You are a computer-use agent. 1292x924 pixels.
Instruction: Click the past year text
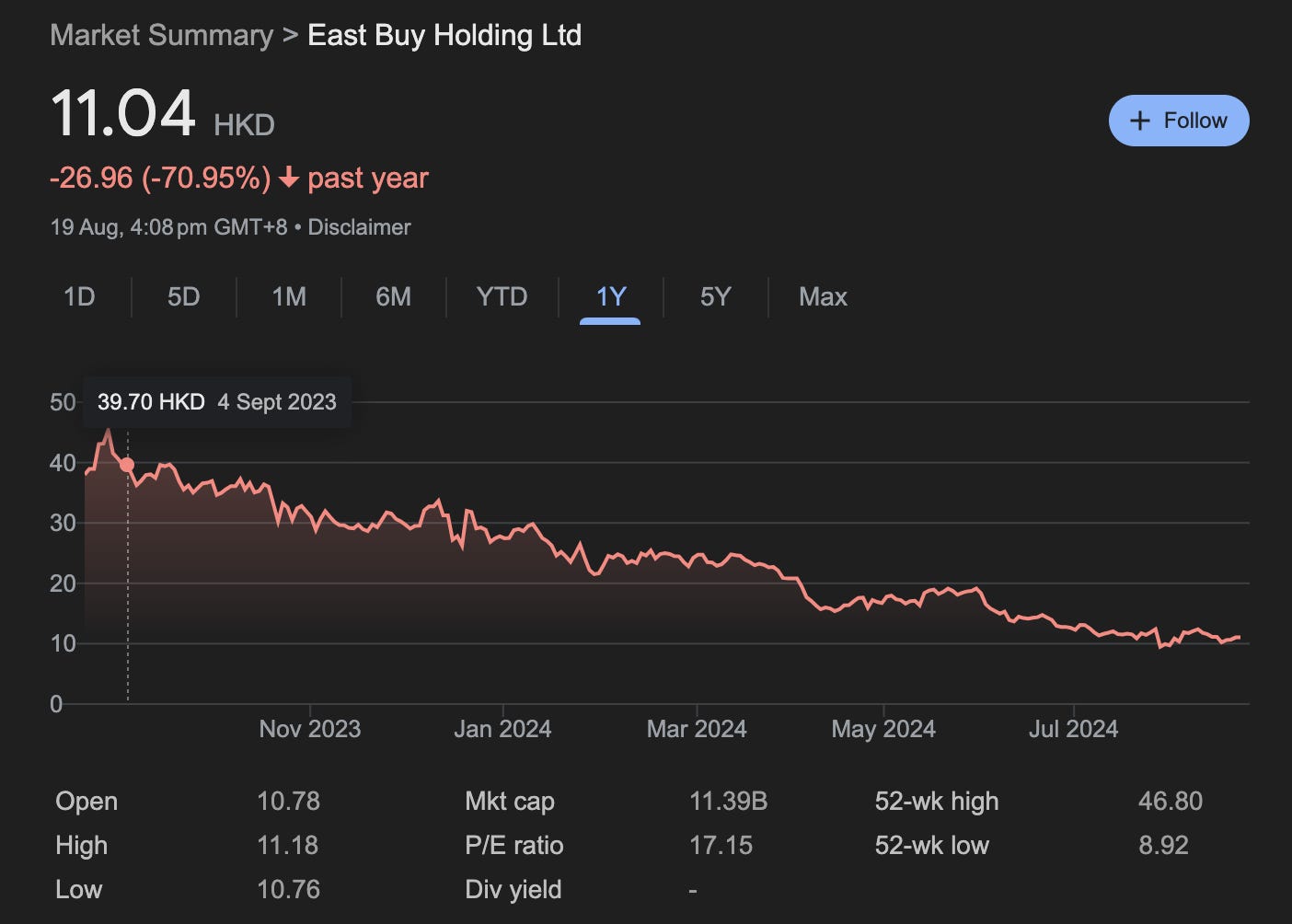368,178
